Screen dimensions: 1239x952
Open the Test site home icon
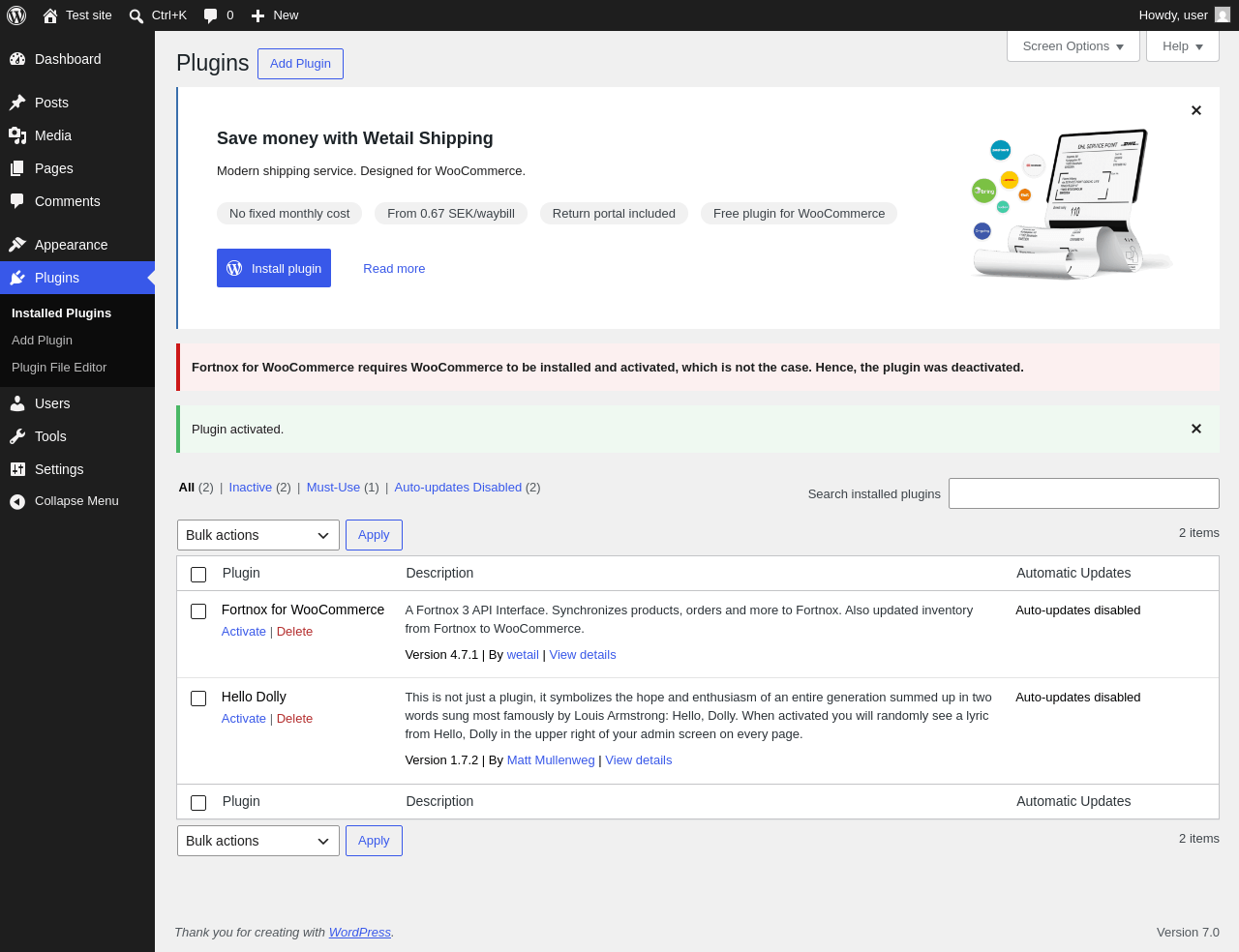pos(50,15)
